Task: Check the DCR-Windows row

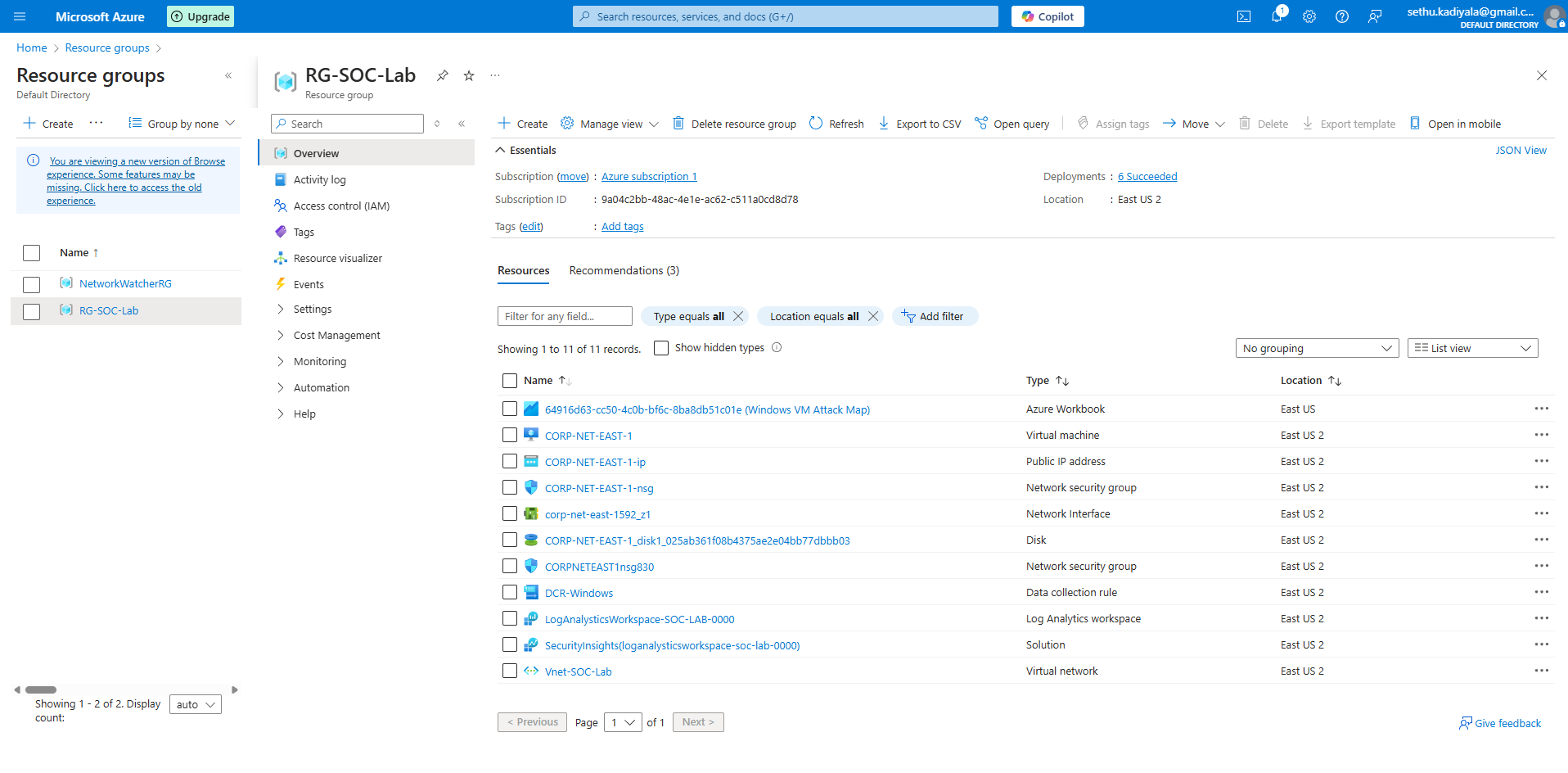Action: coord(510,592)
